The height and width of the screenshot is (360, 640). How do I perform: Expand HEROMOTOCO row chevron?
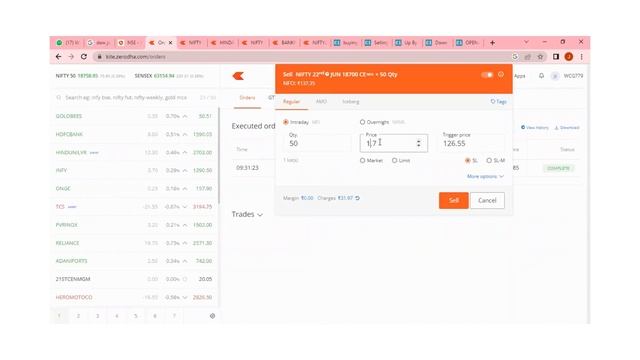(x=185, y=297)
